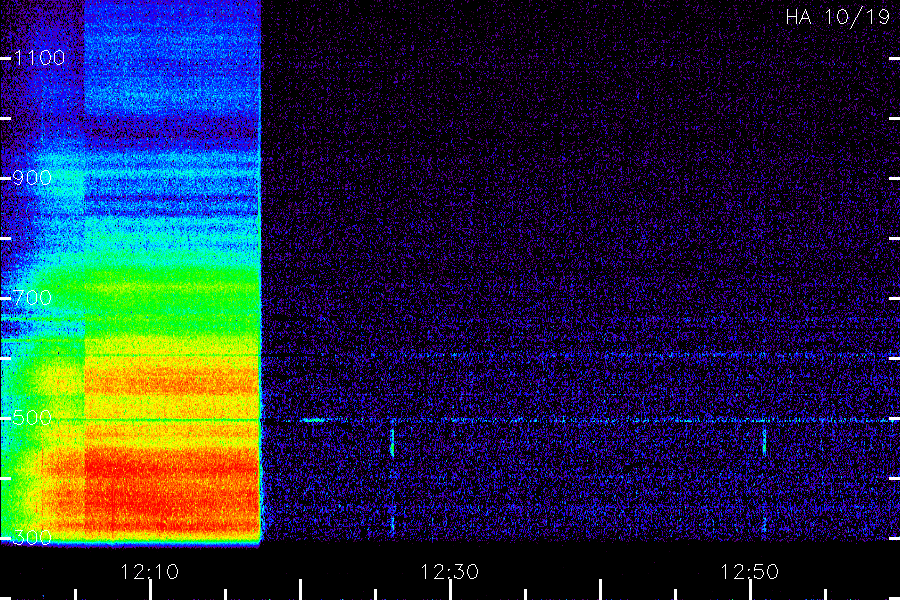900x600 pixels.
Task: Click the 12:30 time axis label
Action: [449, 572]
